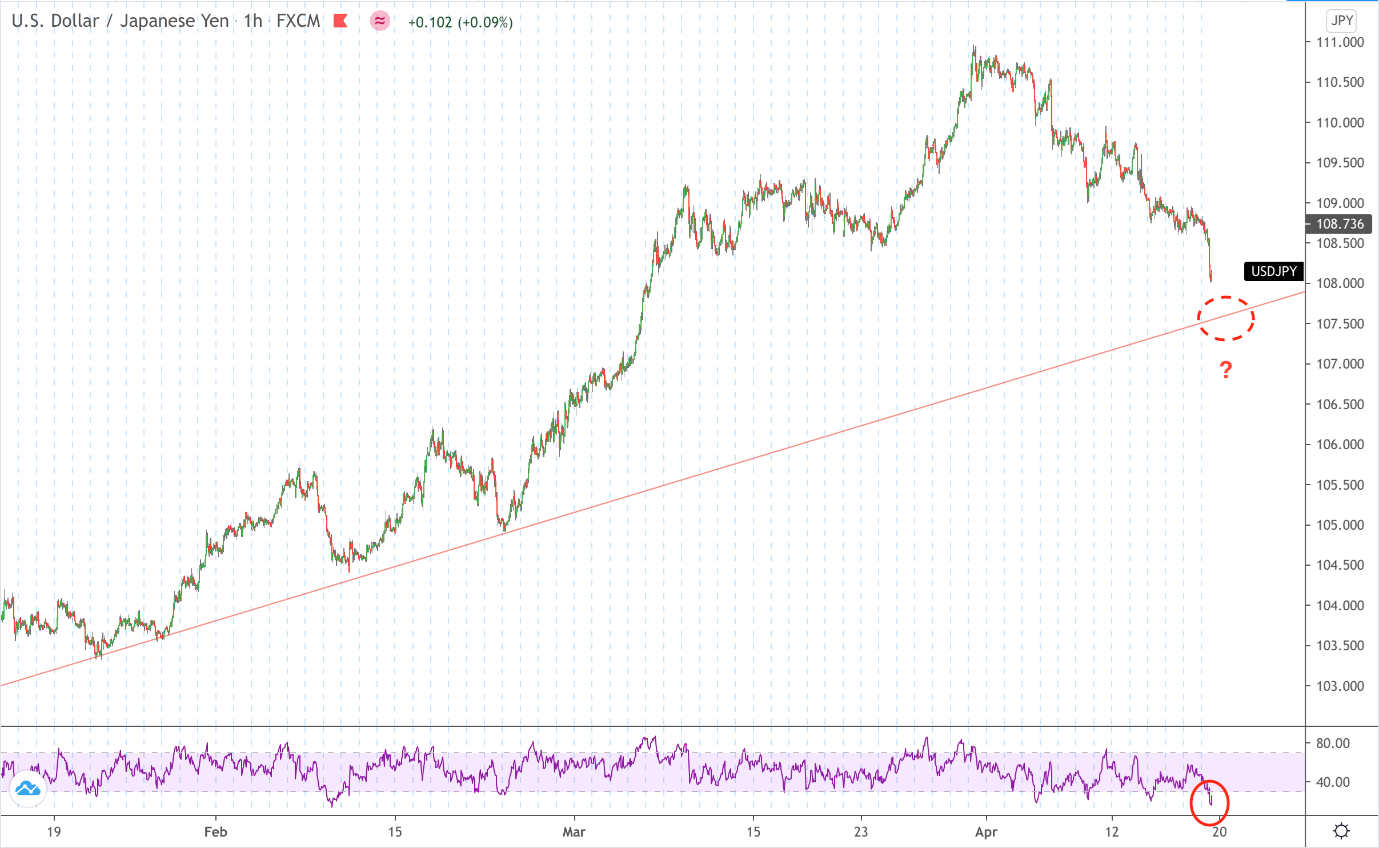Viewport: 1379px width, 848px height.
Task: Click the 105.500 price axis label
Action: coord(1338,485)
